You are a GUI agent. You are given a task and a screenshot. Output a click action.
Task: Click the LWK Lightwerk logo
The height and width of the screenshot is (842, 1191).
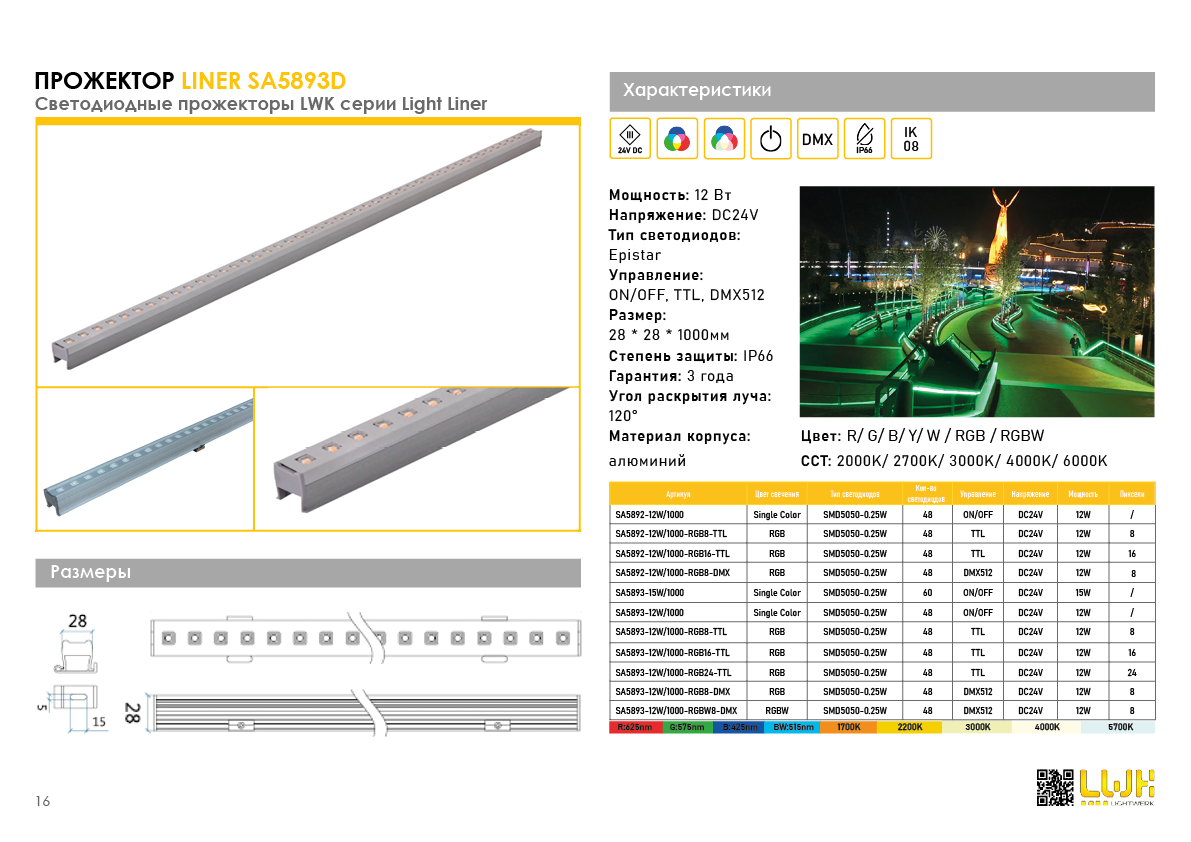[x=1117, y=787]
